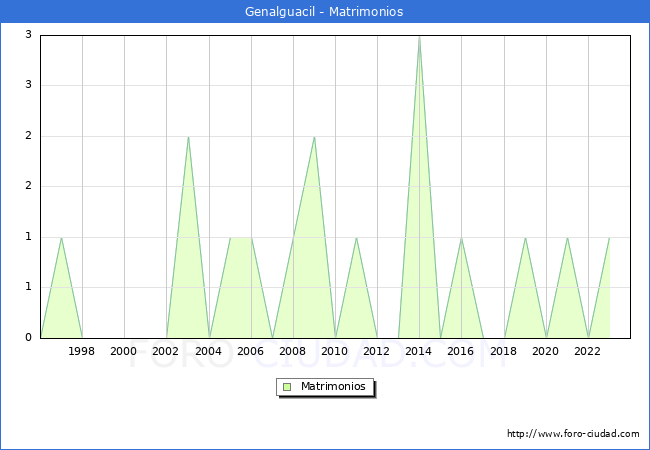Click the 2019 peak data point
The height and width of the screenshot is (450, 650).
point(525,237)
